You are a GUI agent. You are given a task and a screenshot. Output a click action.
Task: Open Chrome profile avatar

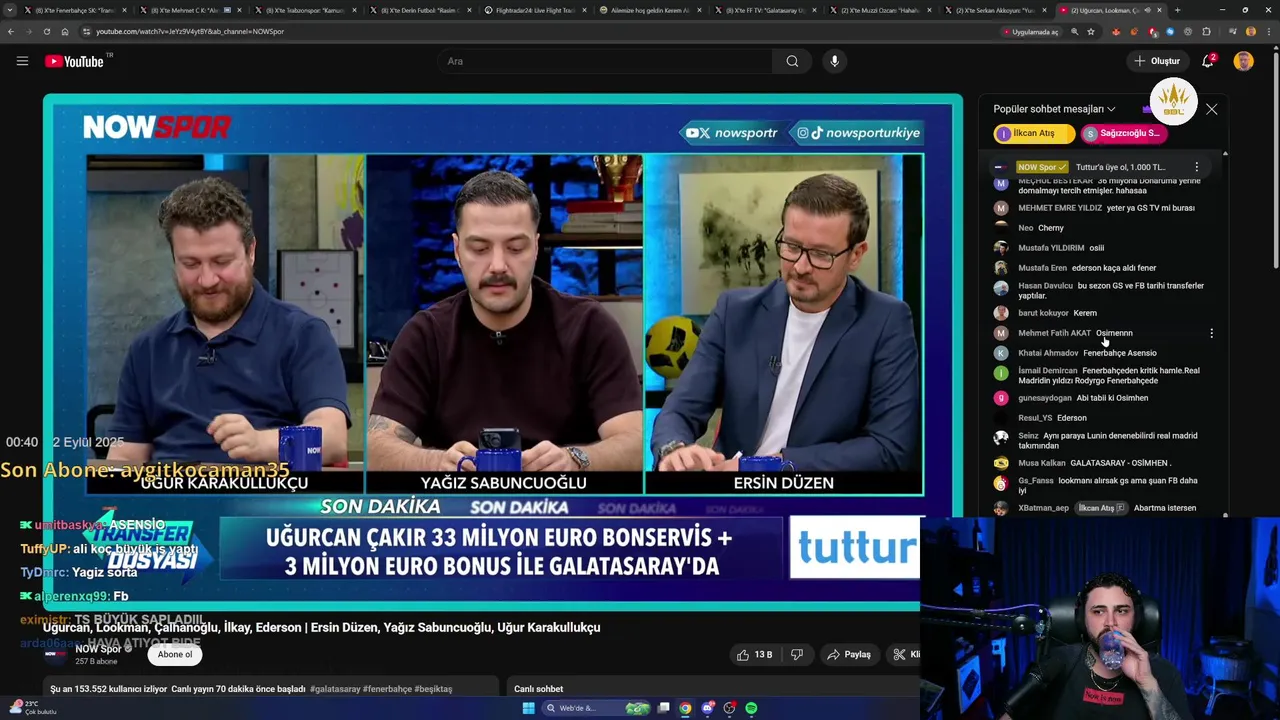pos(1250,31)
